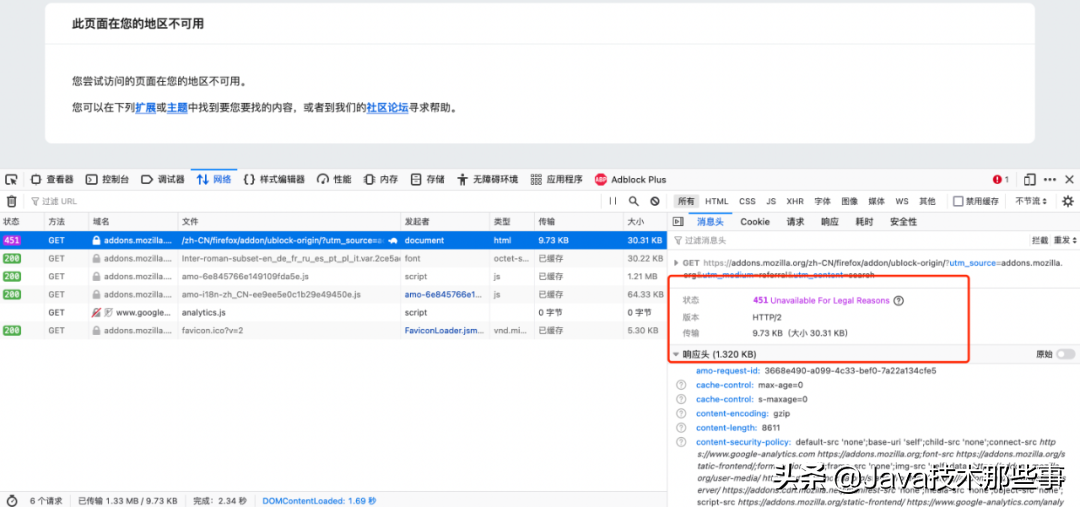Select the amo-6e845766e149109fda5e.js request row
The height and width of the screenshot is (507, 1080).
(x=333, y=276)
